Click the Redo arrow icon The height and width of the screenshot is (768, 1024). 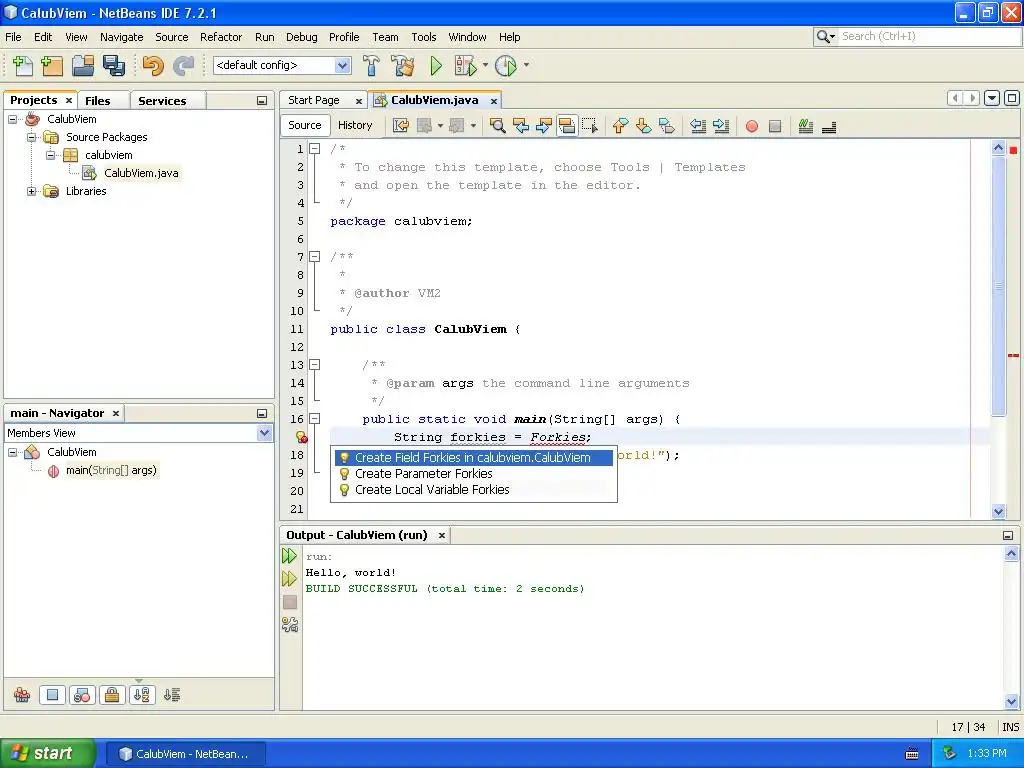184,65
